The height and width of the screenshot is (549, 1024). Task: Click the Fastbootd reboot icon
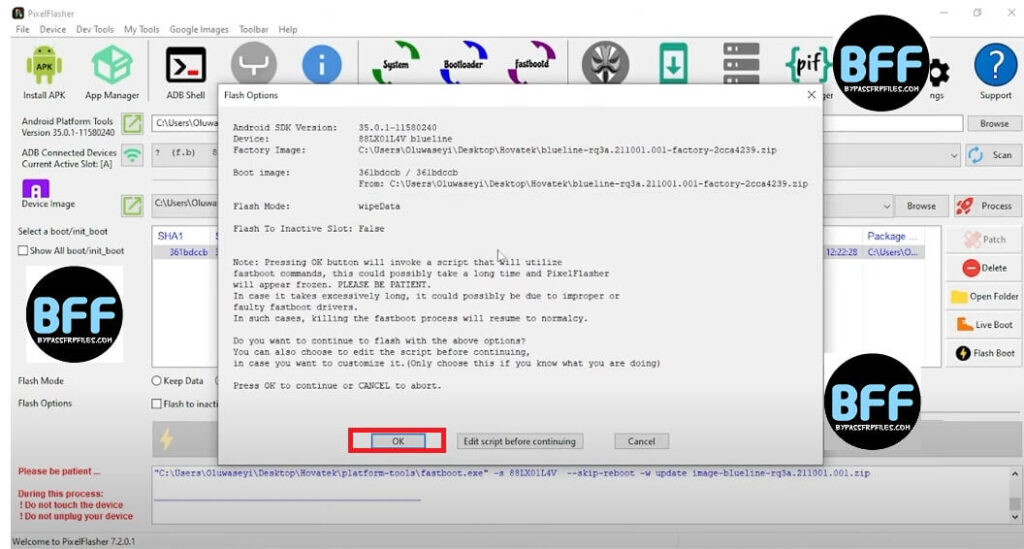coord(531,66)
